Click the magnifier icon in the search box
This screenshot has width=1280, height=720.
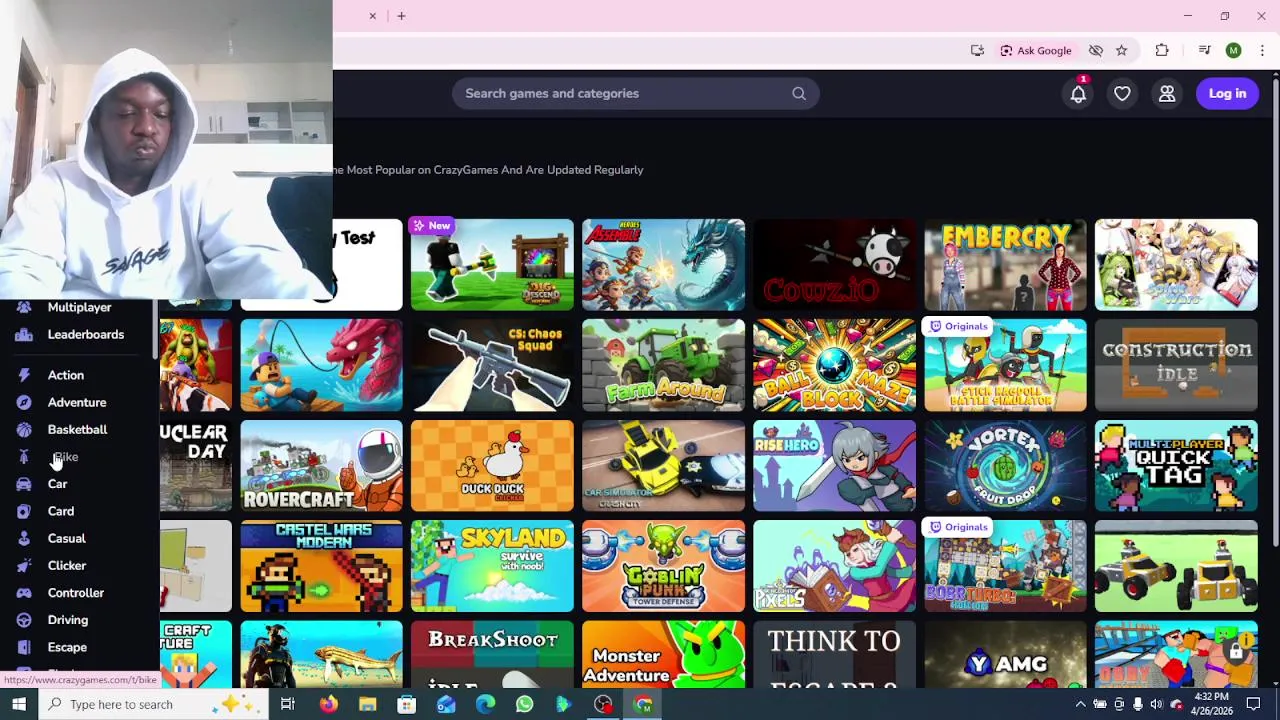pyautogui.click(x=799, y=93)
